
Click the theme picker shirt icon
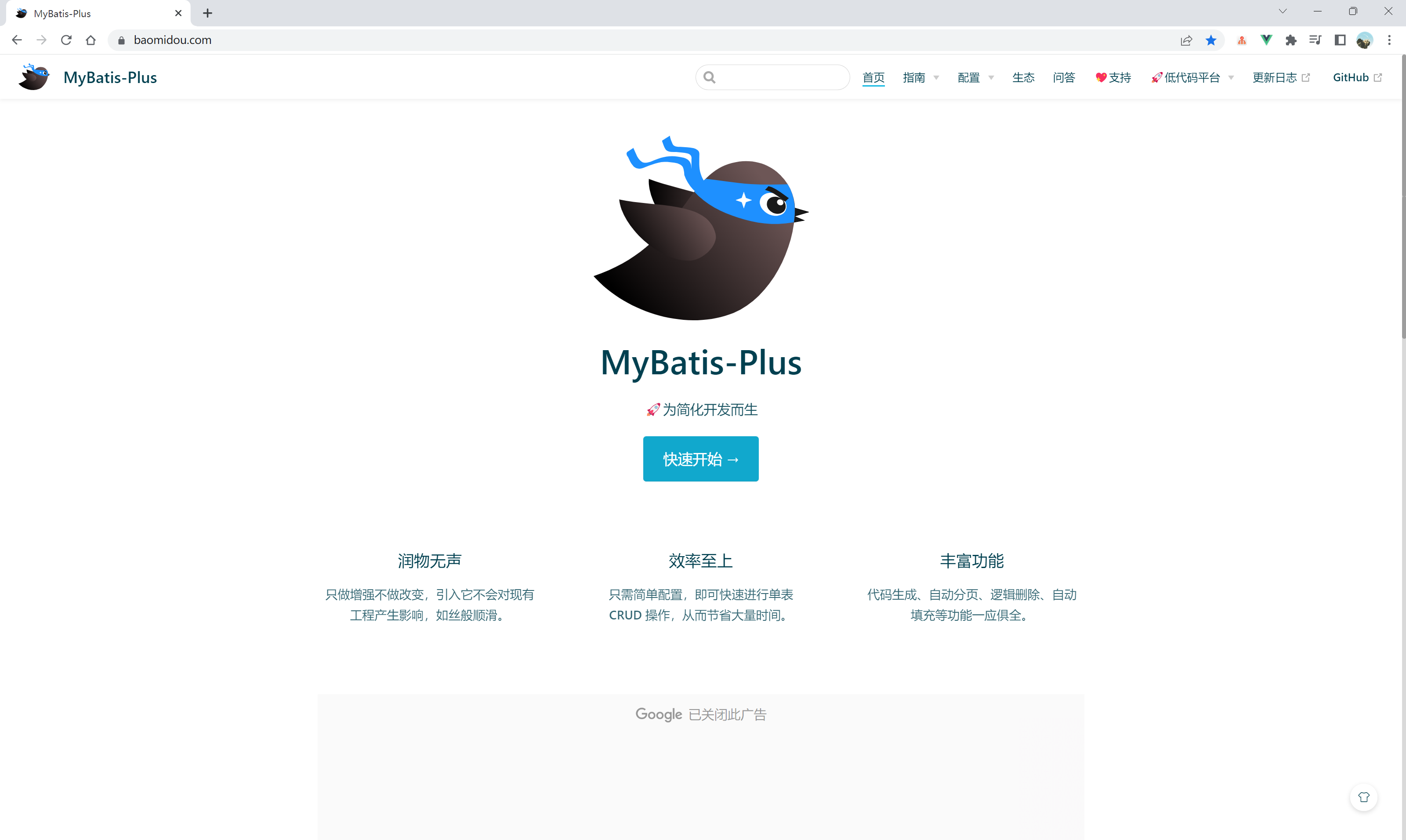click(1364, 797)
